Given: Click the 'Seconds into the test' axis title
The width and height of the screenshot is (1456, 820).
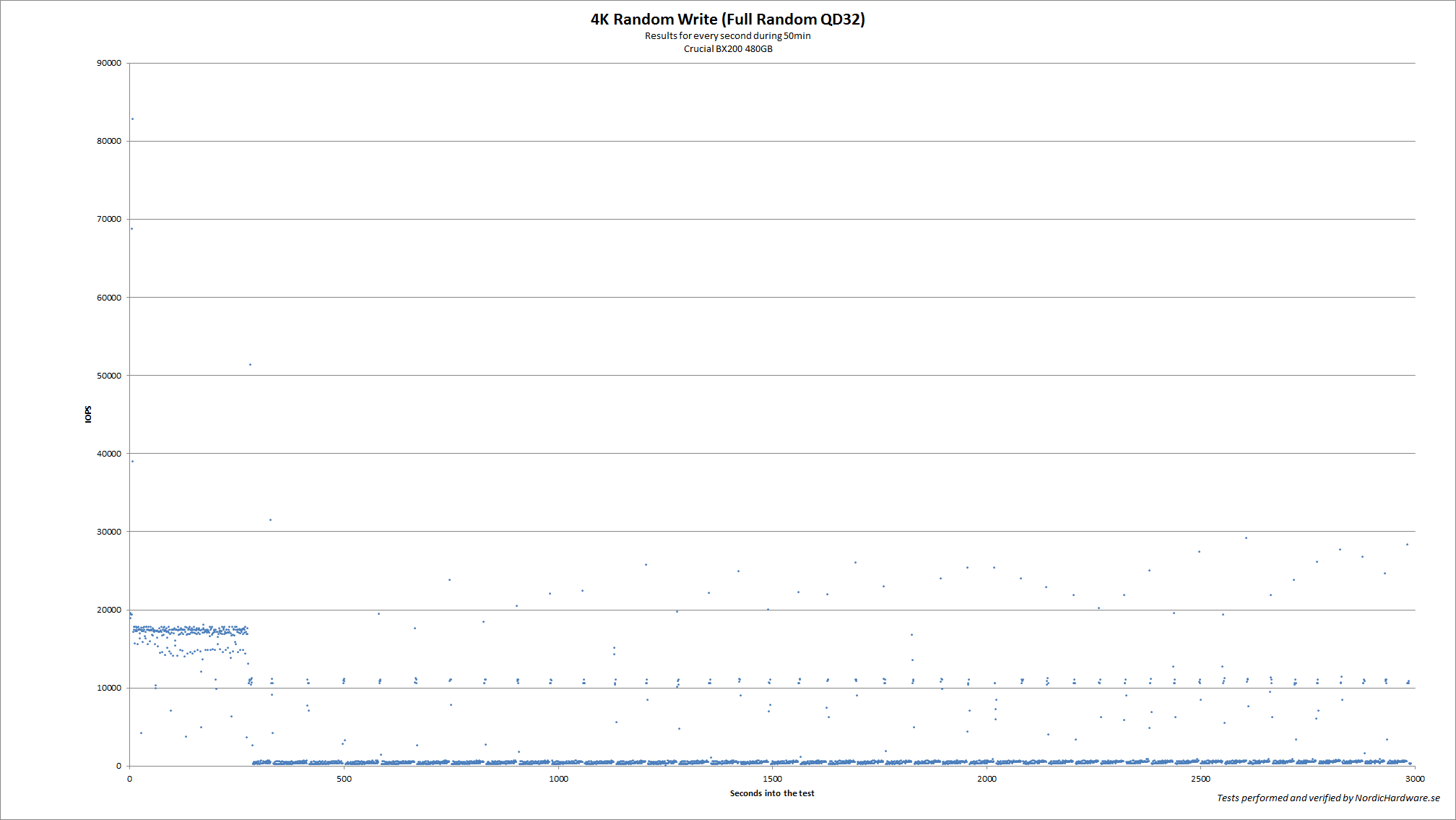Looking at the screenshot, I should 771,793.
